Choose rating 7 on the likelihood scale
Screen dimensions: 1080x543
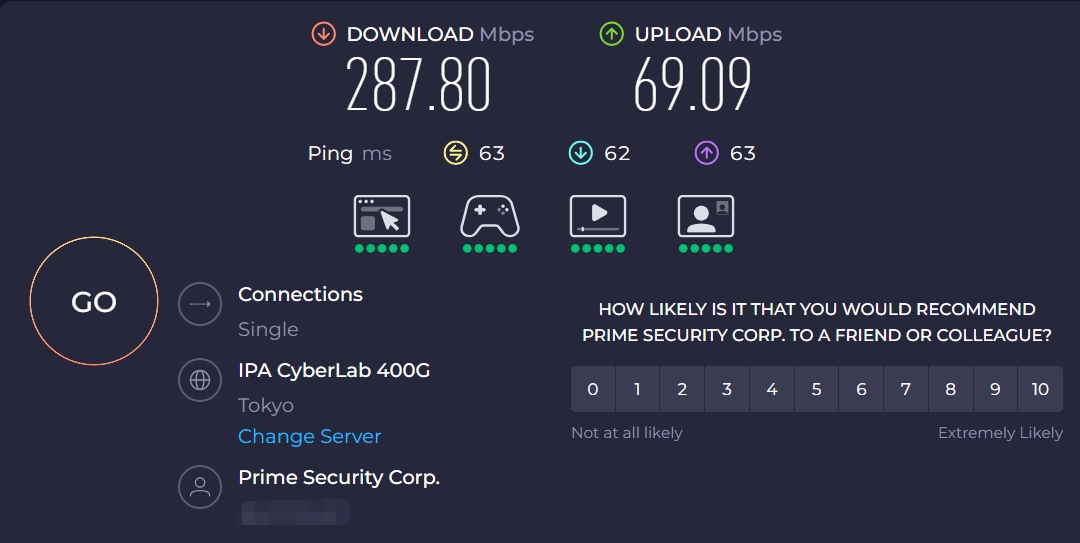[906, 389]
